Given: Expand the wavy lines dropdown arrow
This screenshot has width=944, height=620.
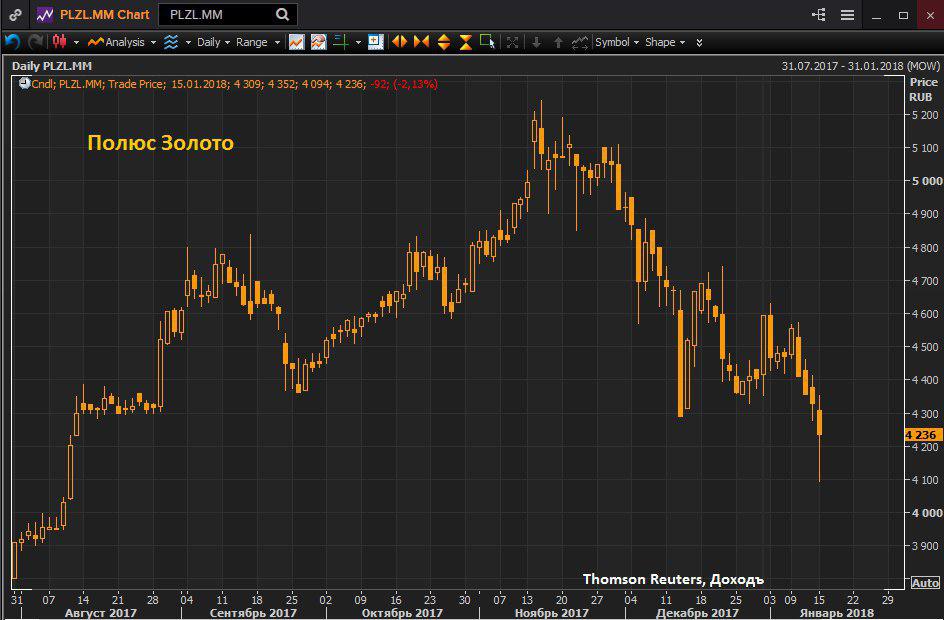Looking at the screenshot, I should (x=188, y=42).
